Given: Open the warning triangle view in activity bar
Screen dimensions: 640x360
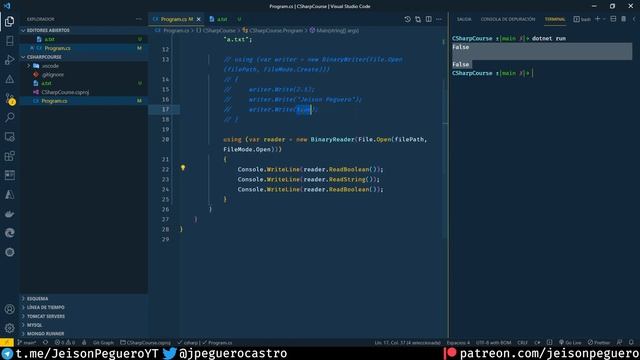Looking at the screenshot, I should pyautogui.click(x=9, y=79).
